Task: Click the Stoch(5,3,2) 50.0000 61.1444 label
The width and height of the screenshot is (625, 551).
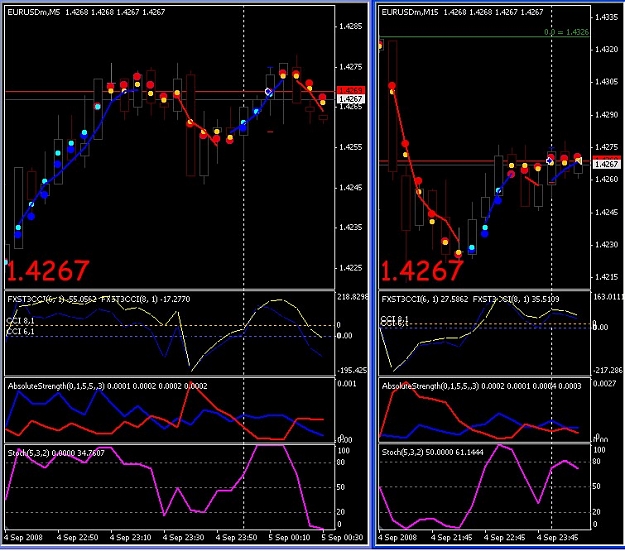Action: [x=432, y=452]
